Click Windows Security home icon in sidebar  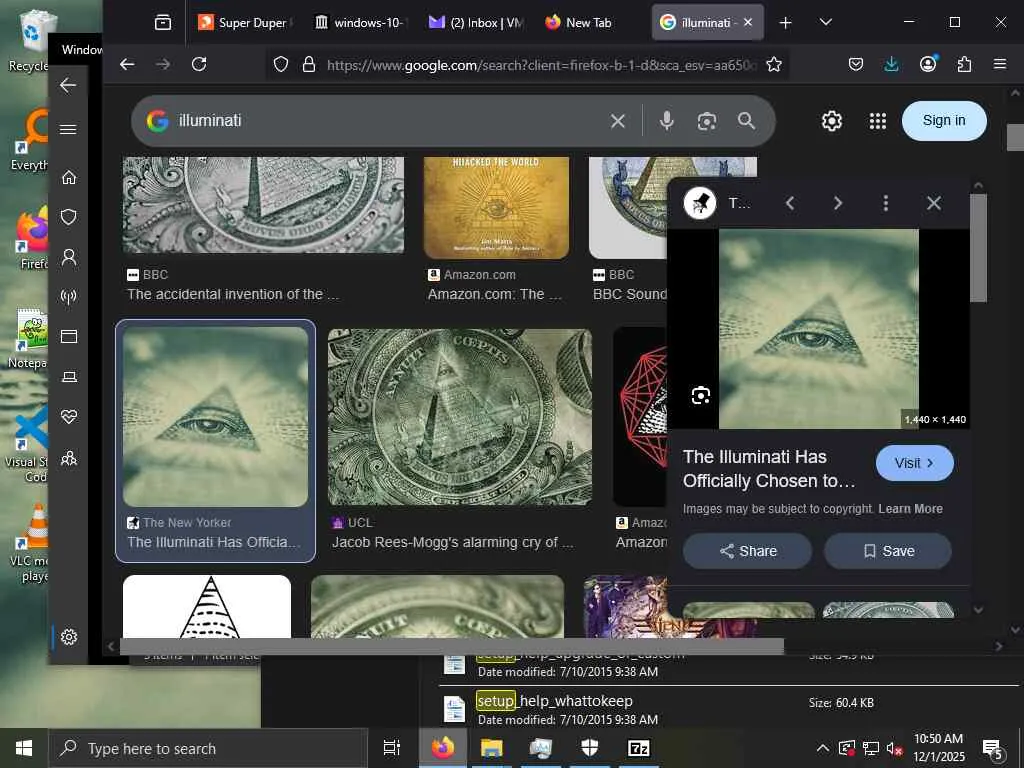point(69,178)
